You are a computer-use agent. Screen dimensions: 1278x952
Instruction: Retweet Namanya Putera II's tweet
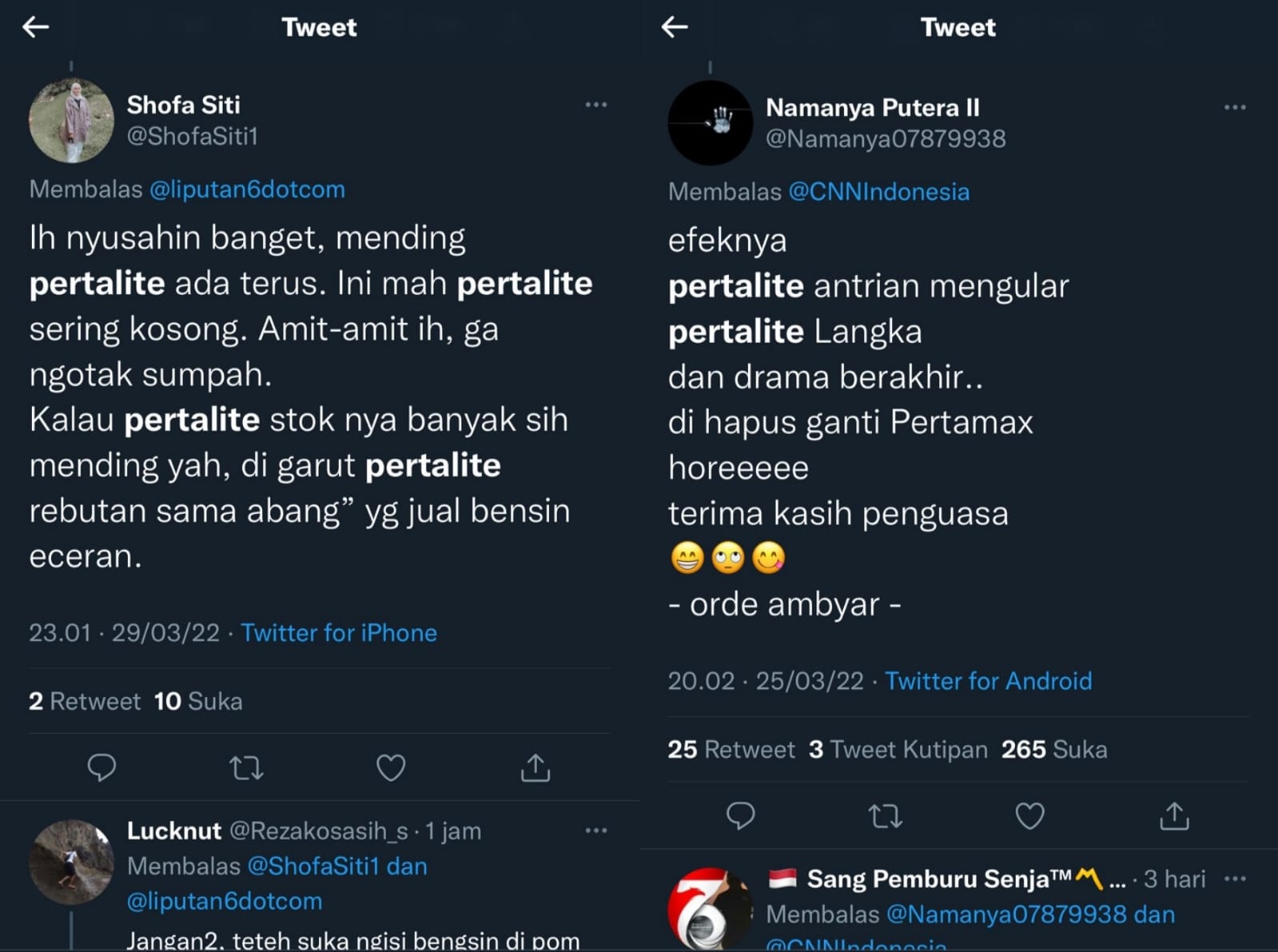(886, 816)
